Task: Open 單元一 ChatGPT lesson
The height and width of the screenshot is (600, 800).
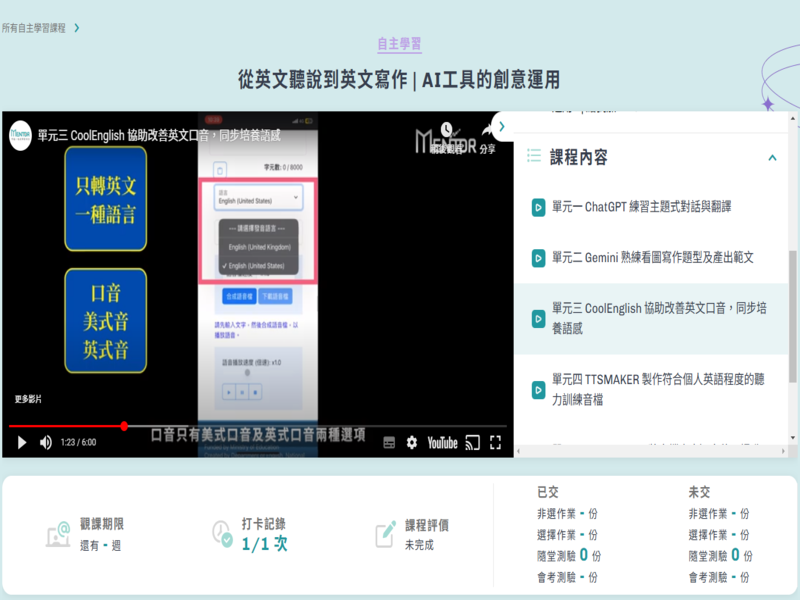Action: click(x=641, y=207)
